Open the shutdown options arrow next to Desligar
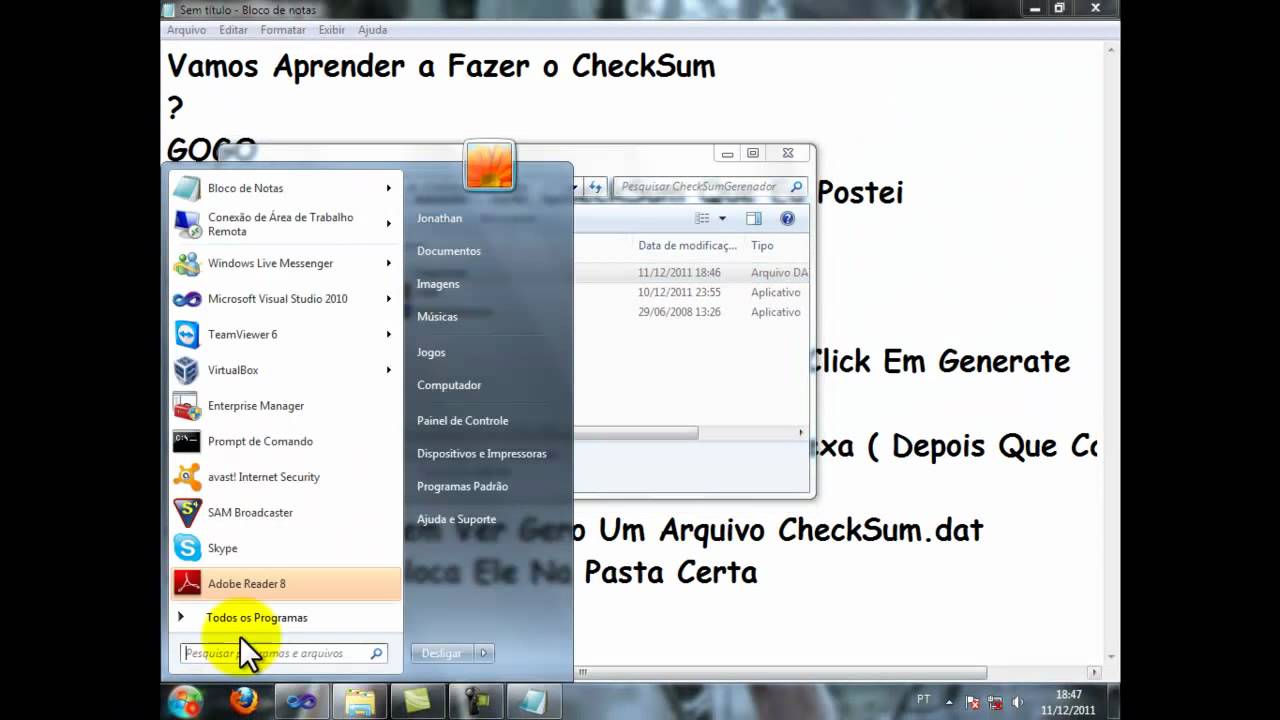This screenshot has height=720, width=1280. click(x=484, y=653)
